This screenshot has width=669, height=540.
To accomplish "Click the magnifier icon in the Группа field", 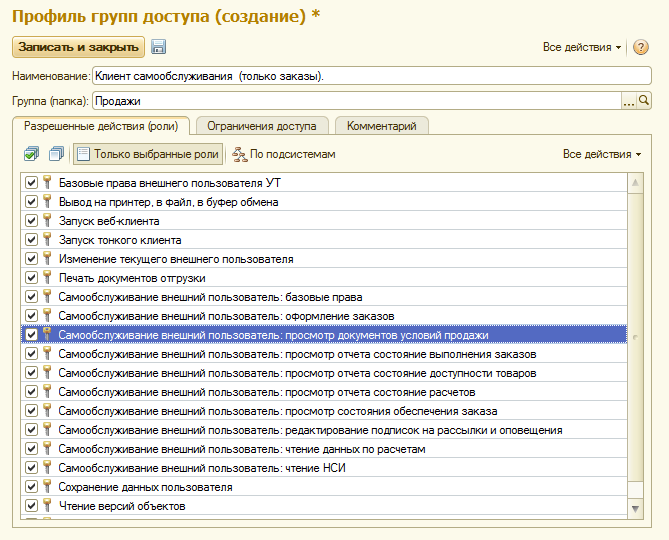I will point(644,100).
